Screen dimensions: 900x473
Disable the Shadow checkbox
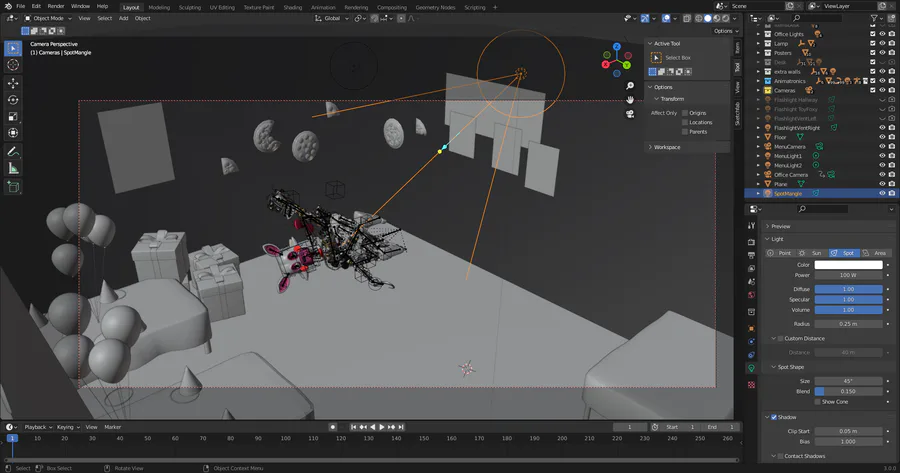(x=774, y=417)
